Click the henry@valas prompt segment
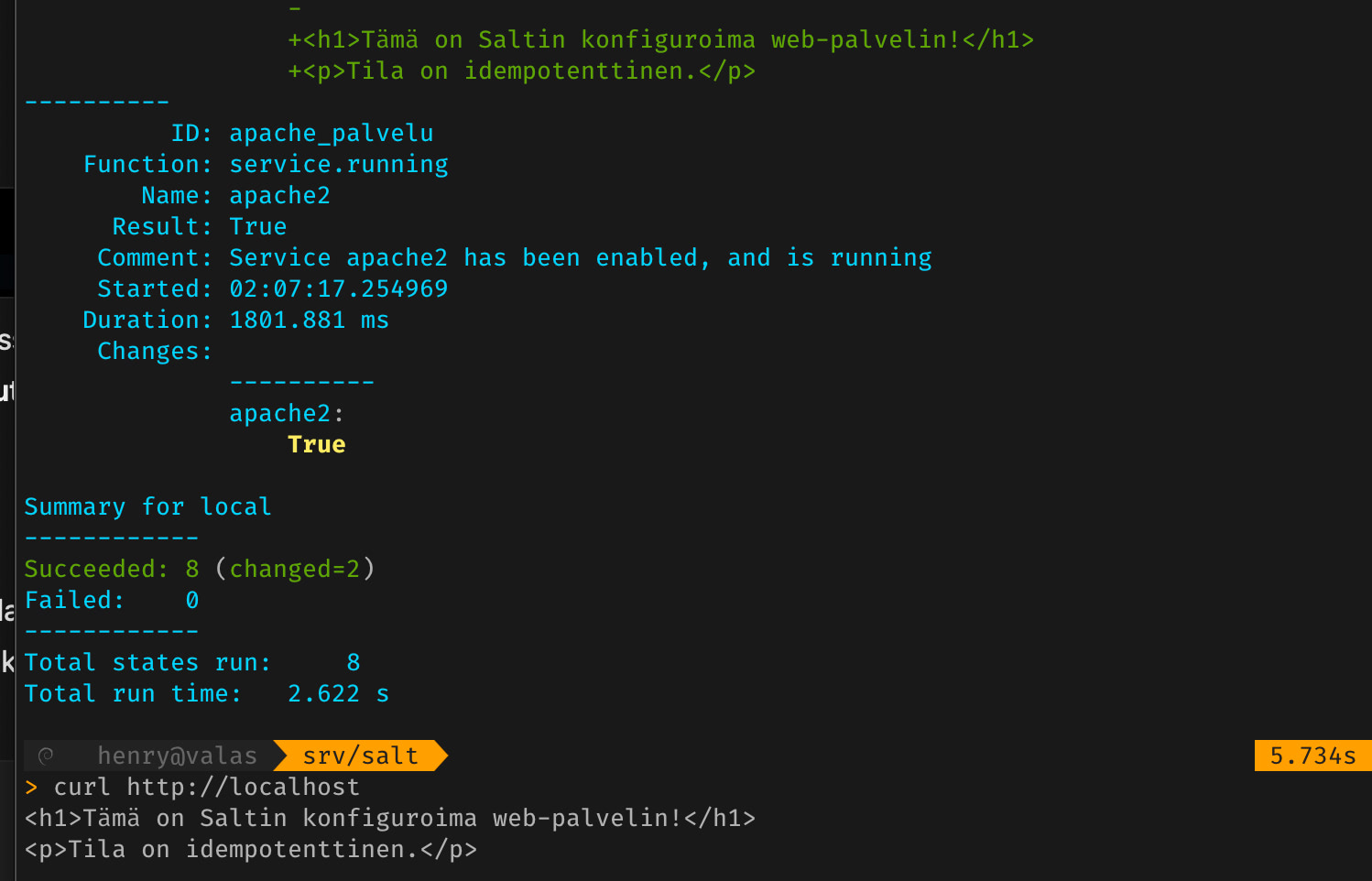This screenshot has width=1372, height=881. pyautogui.click(x=177, y=756)
